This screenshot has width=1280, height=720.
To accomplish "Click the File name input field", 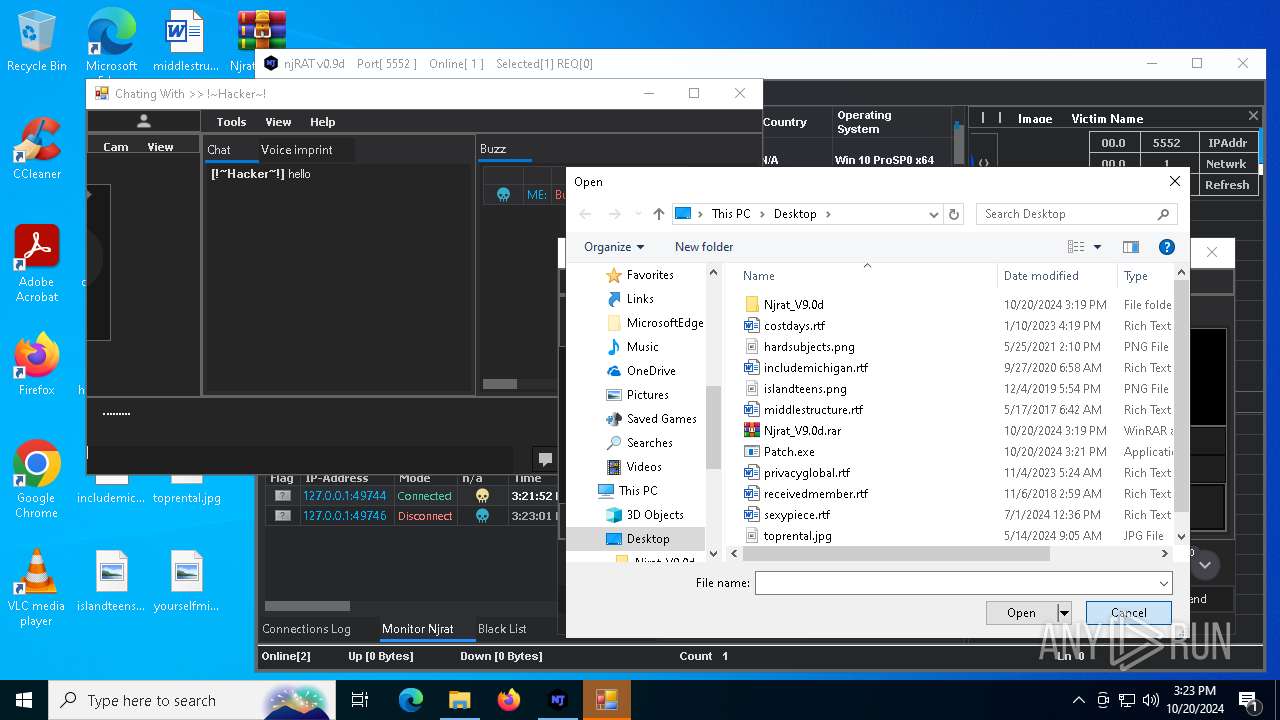I will pos(955,583).
